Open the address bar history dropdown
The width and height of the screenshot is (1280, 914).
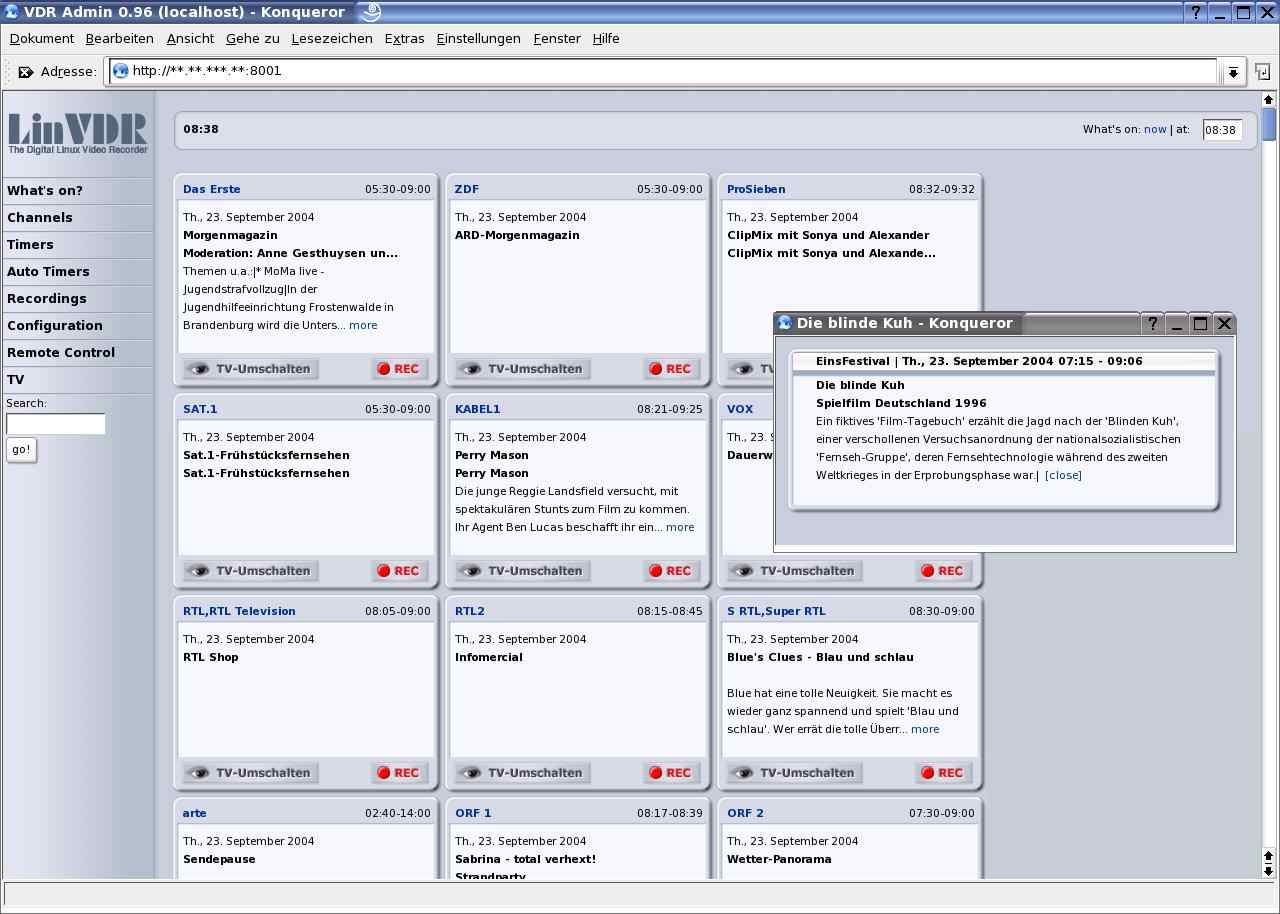(1233, 72)
